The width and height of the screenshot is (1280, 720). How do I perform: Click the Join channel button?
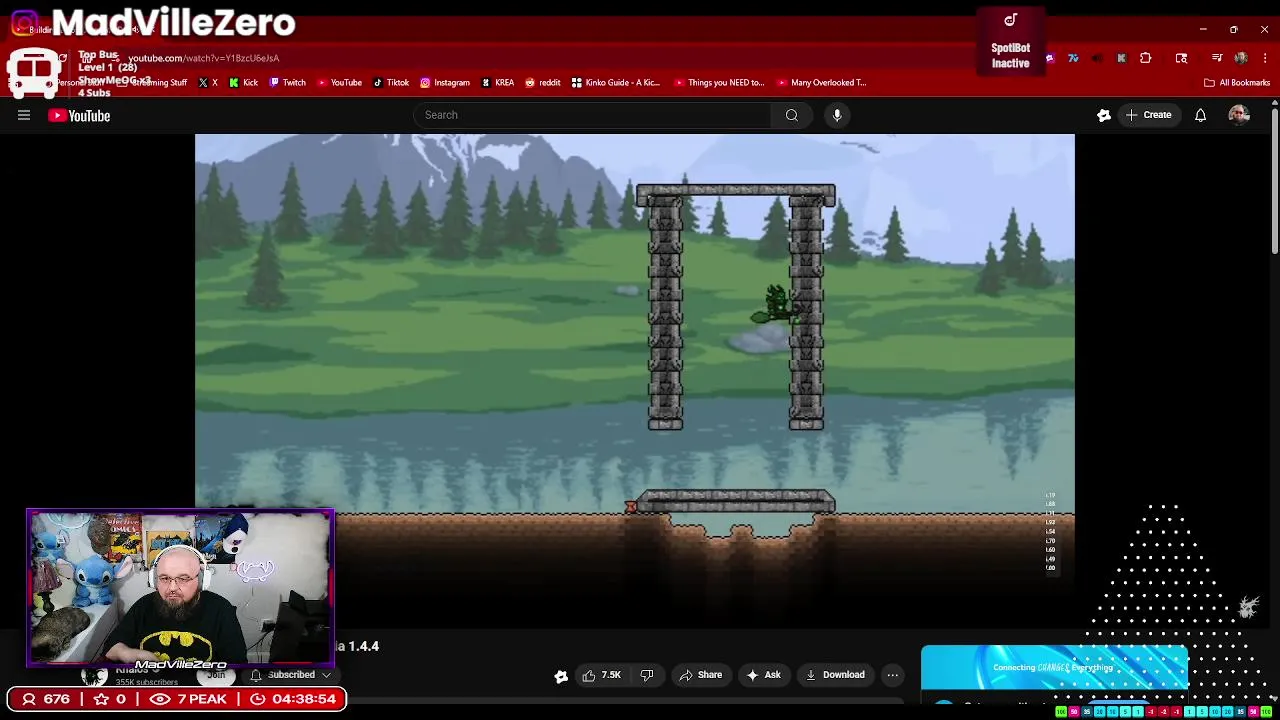[x=216, y=675]
